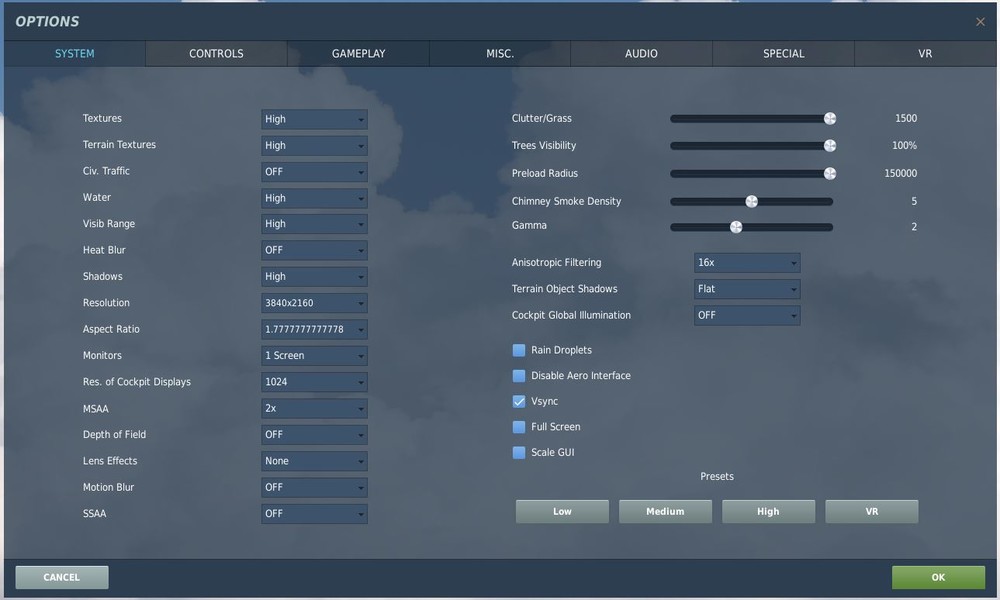The width and height of the screenshot is (1000, 600).
Task: Click the CANCEL button
Action: pos(62,577)
